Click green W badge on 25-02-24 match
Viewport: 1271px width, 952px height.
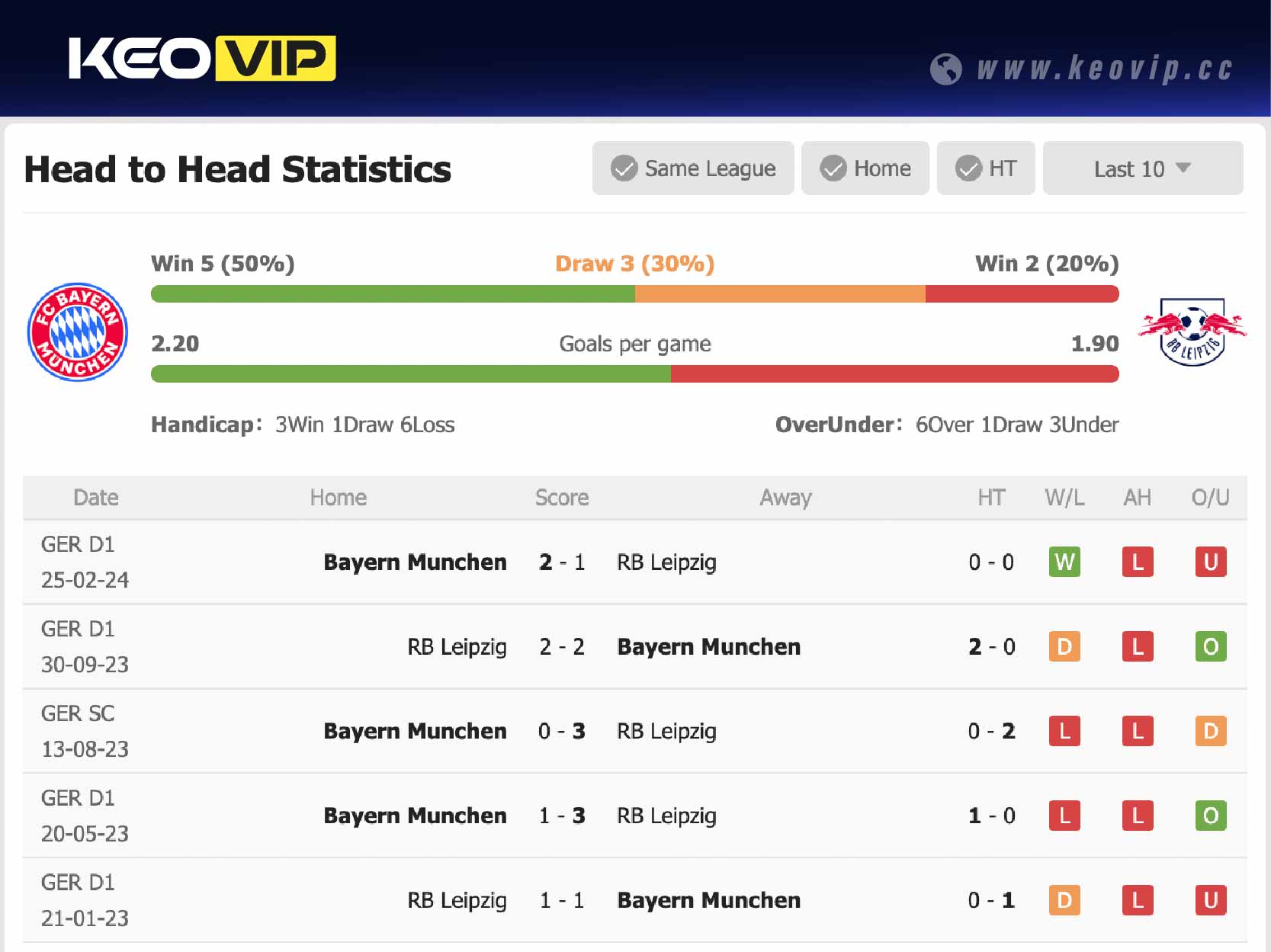[x=1064, y=563]
